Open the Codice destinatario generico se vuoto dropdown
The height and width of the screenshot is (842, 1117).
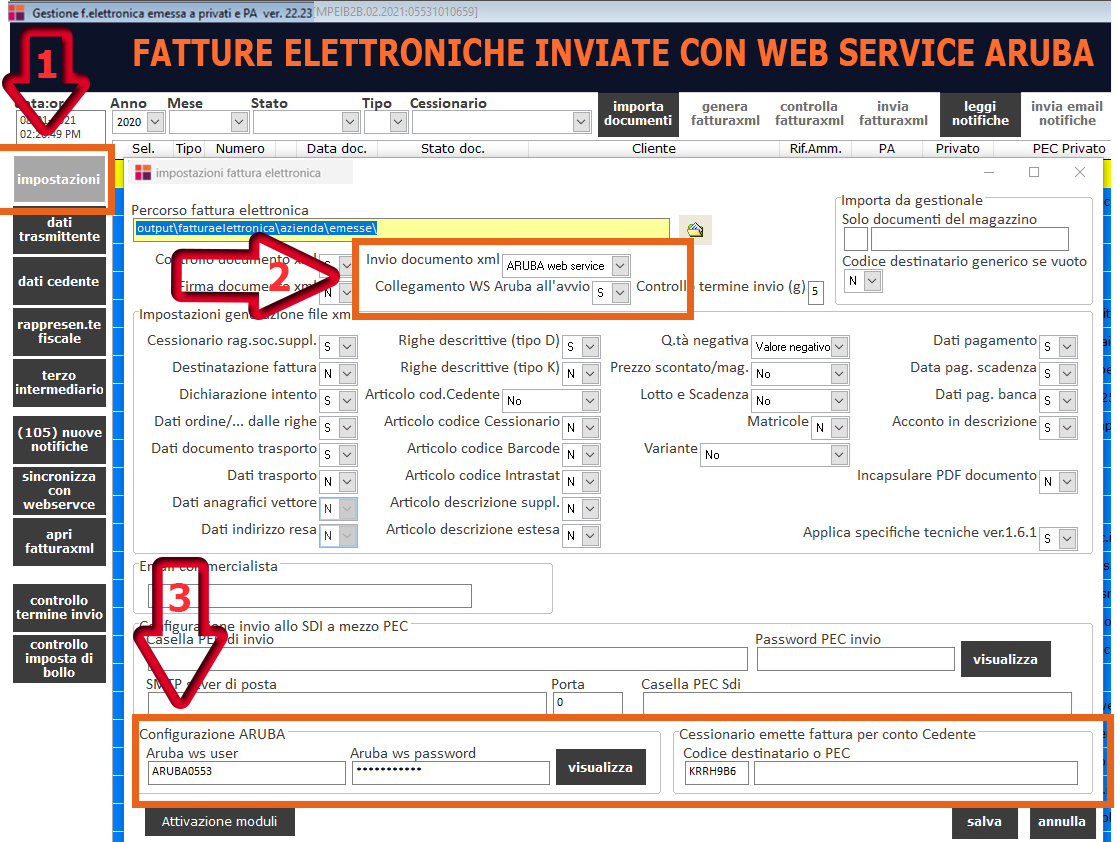tap(872, 281)
